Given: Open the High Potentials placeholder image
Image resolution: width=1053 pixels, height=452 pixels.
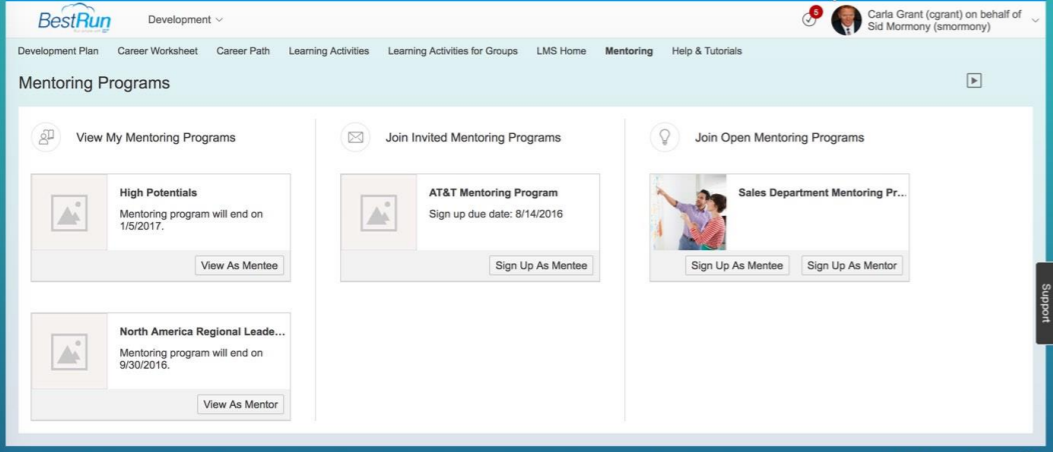Looking at the screenshot, I should 69,212.
